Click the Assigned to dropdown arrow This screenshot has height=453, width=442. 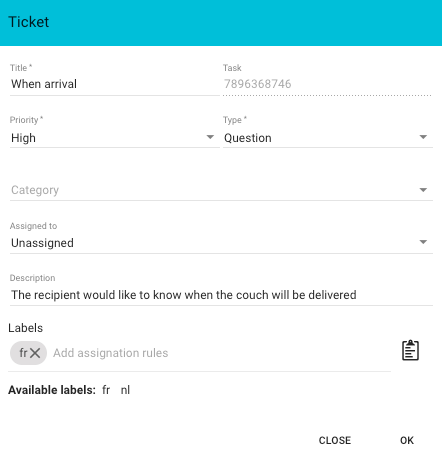[423, 242]
